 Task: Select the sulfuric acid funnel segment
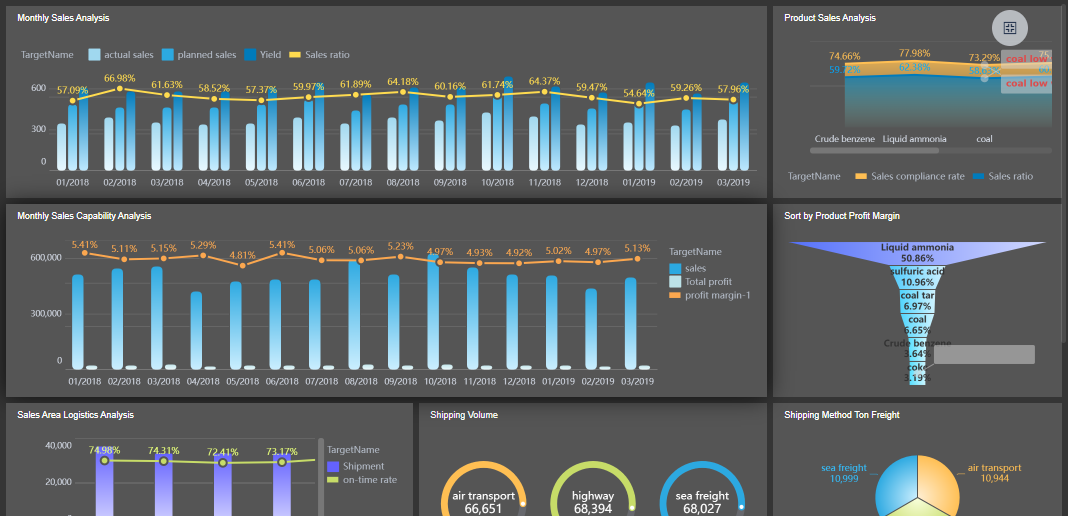click(x=917, y=278)
